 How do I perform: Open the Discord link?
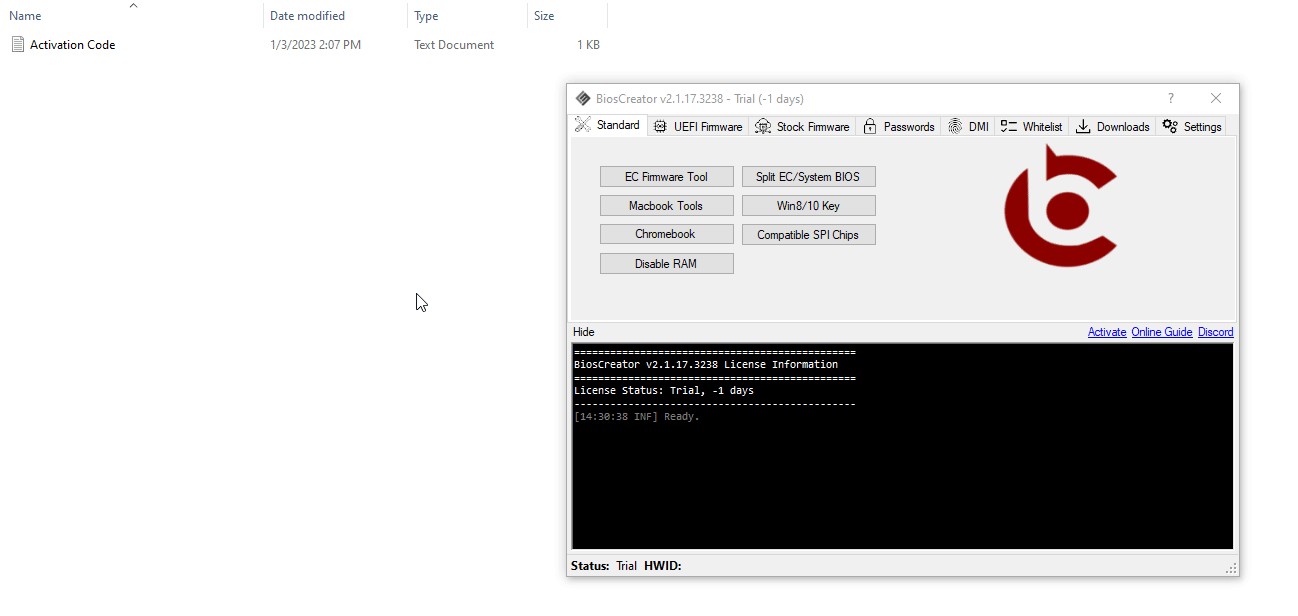pos(1215,332)
